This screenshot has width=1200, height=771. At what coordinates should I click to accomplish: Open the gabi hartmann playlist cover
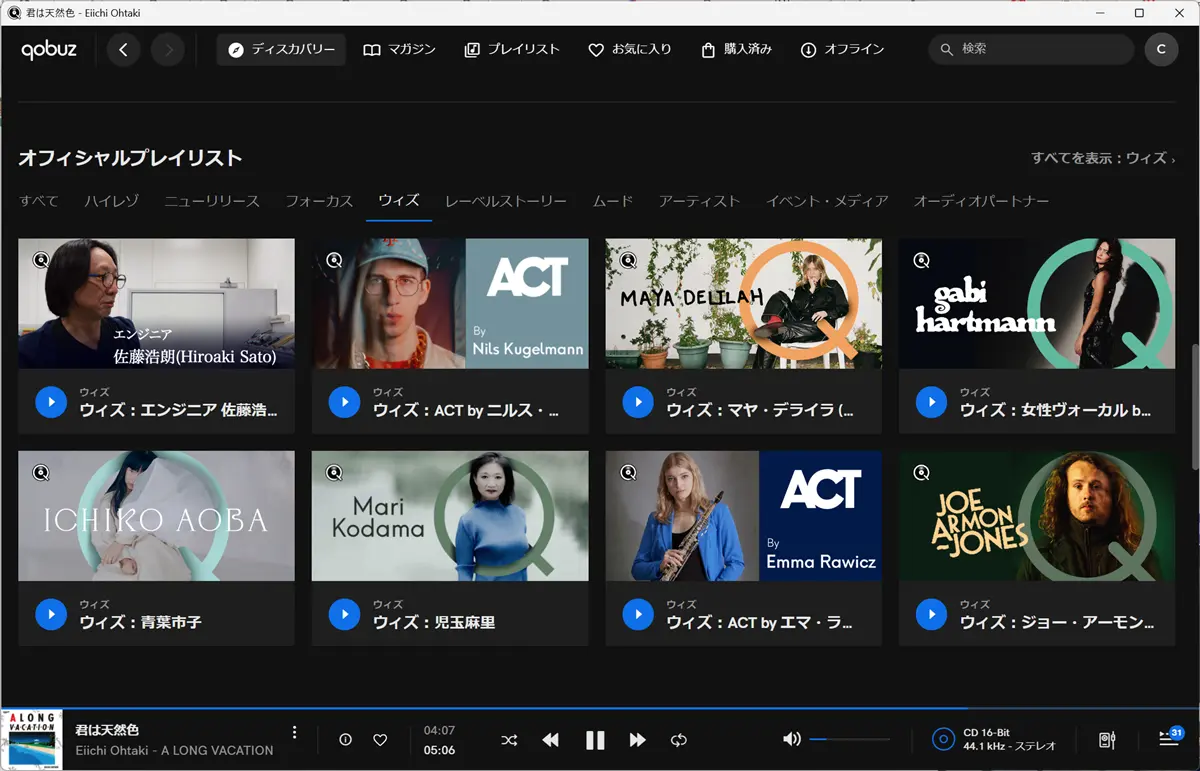[x=1037, y=304]
